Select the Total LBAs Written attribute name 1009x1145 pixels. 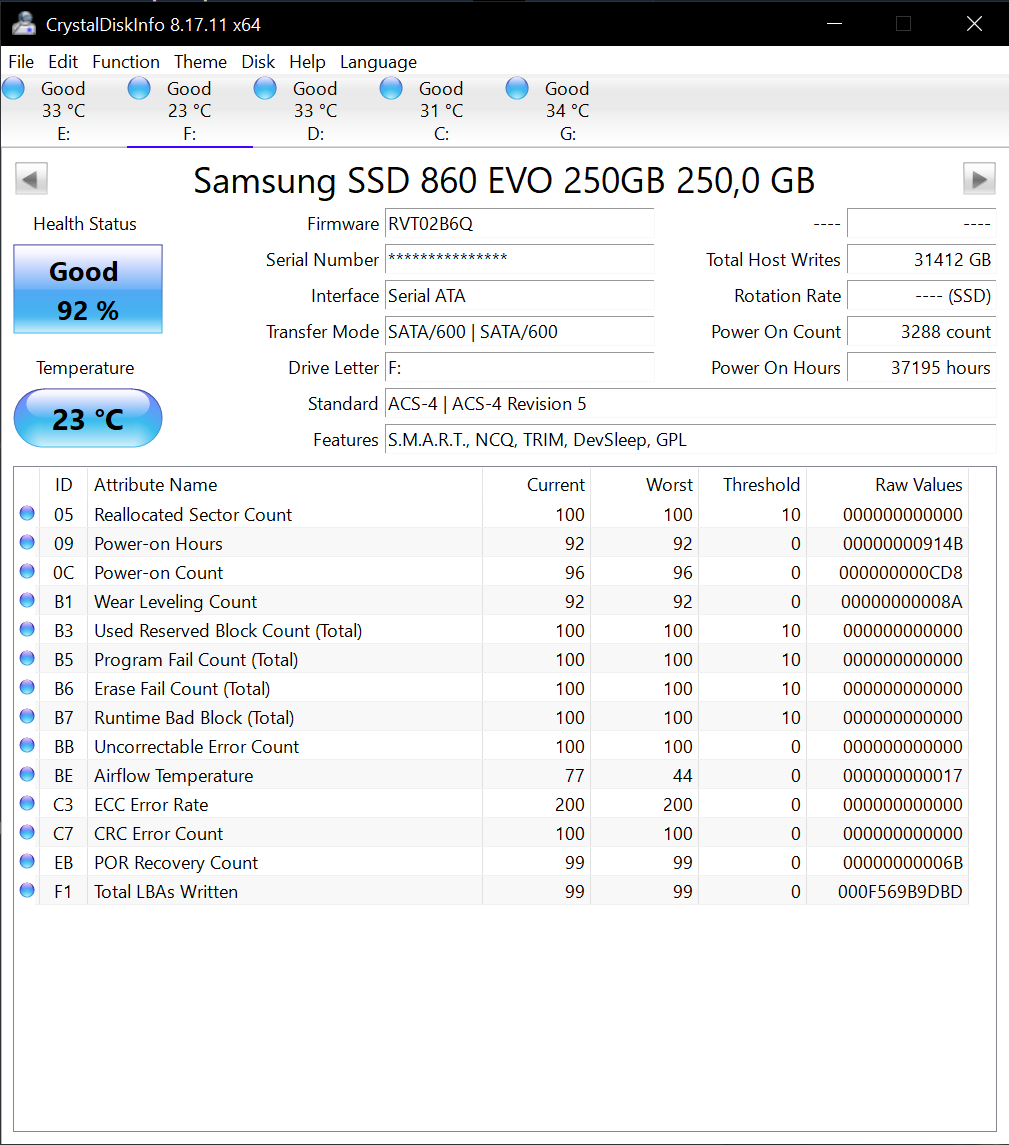[166, 892]
